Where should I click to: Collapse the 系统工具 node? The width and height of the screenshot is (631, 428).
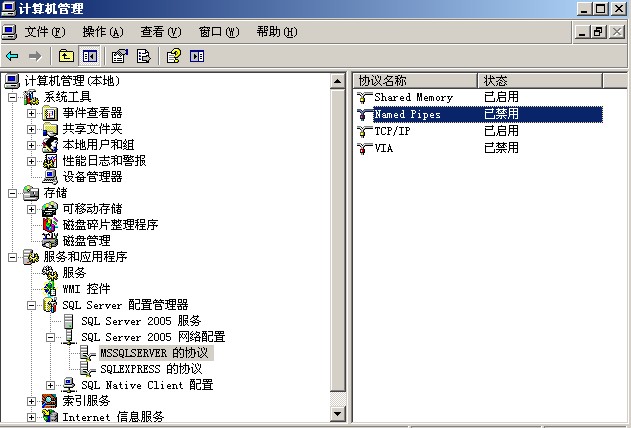point(12,97)
